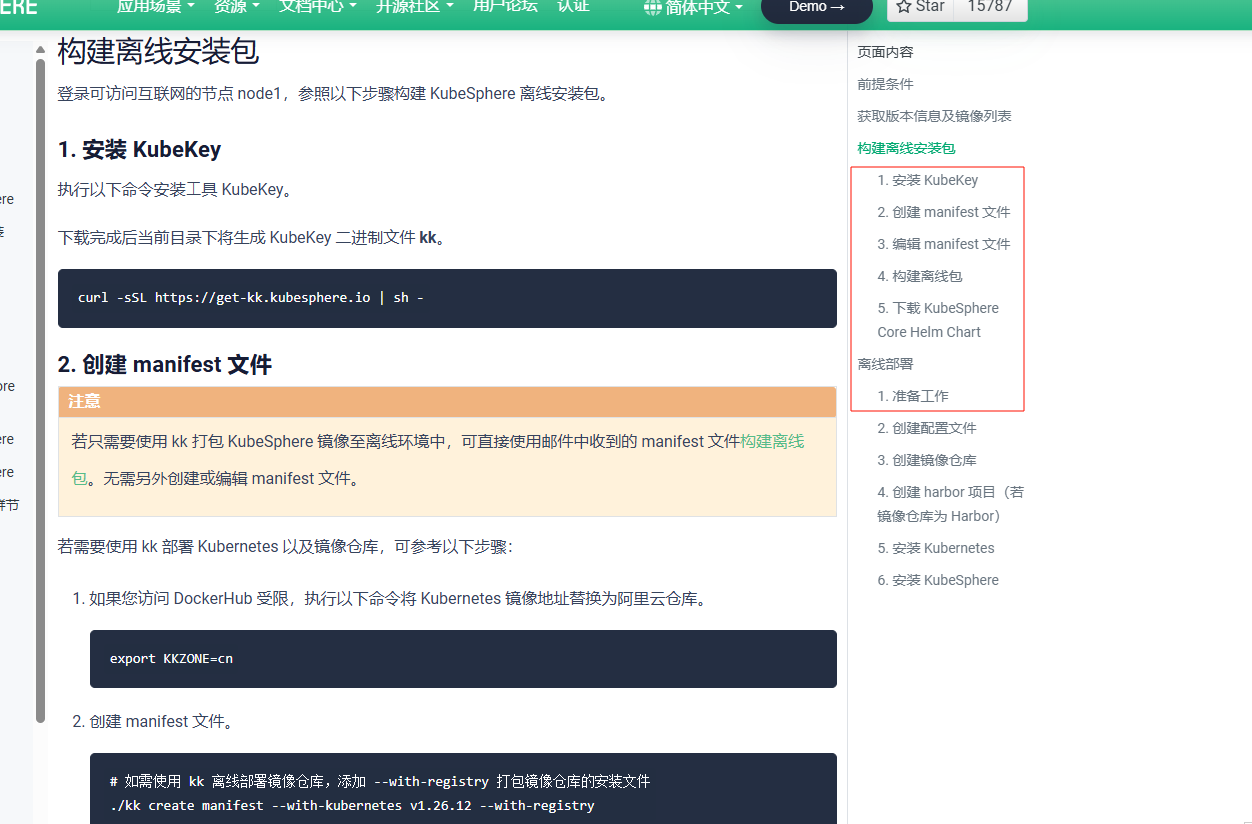Expand the 资源 navigation dropdown
The width and height of the screenshot is (1252, 824).
tap(237, 6)
